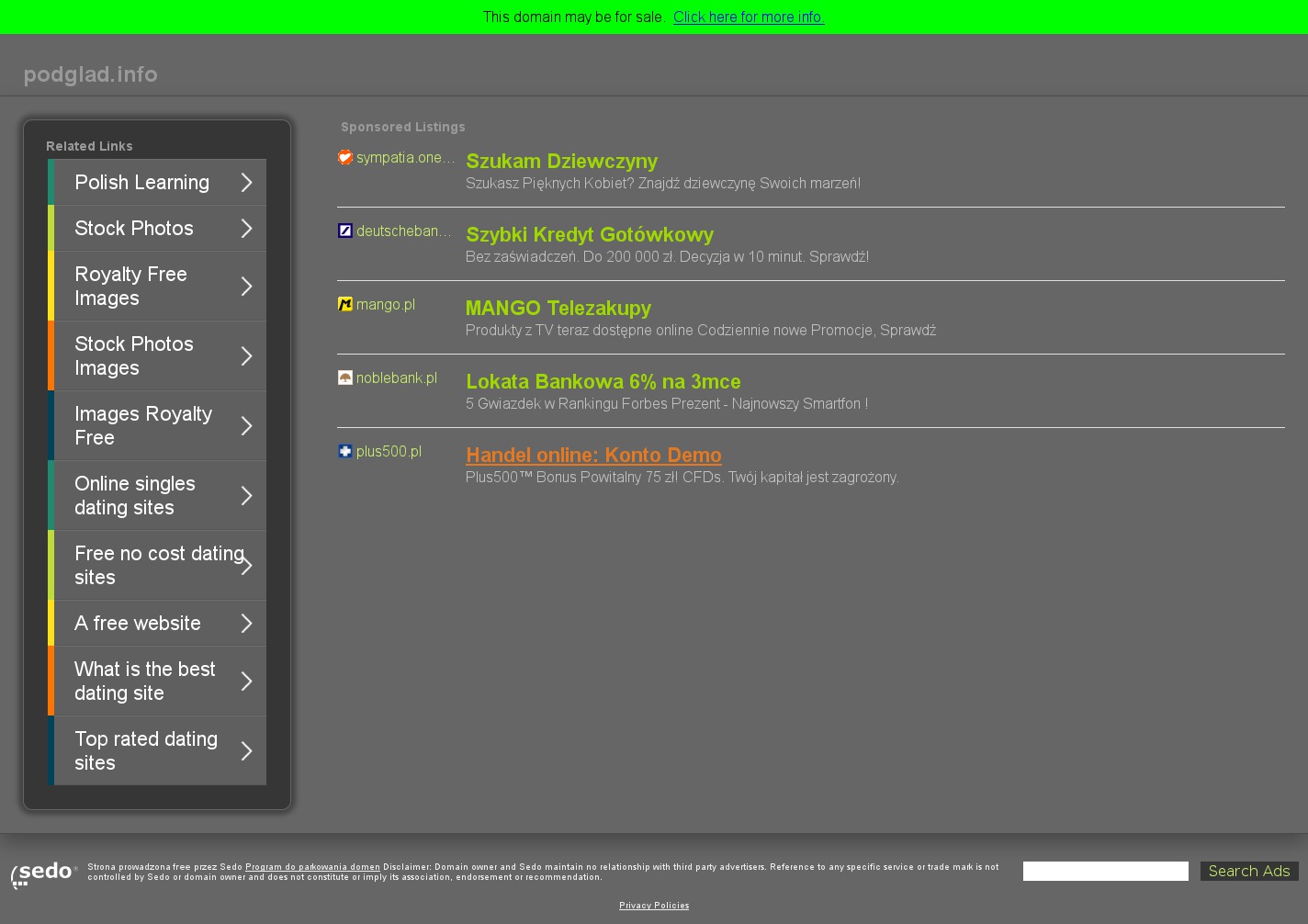The image size is (1308, 924).
Task: Open the Szukam Dziewczyny sponsored listing
Action: (561, 162)
